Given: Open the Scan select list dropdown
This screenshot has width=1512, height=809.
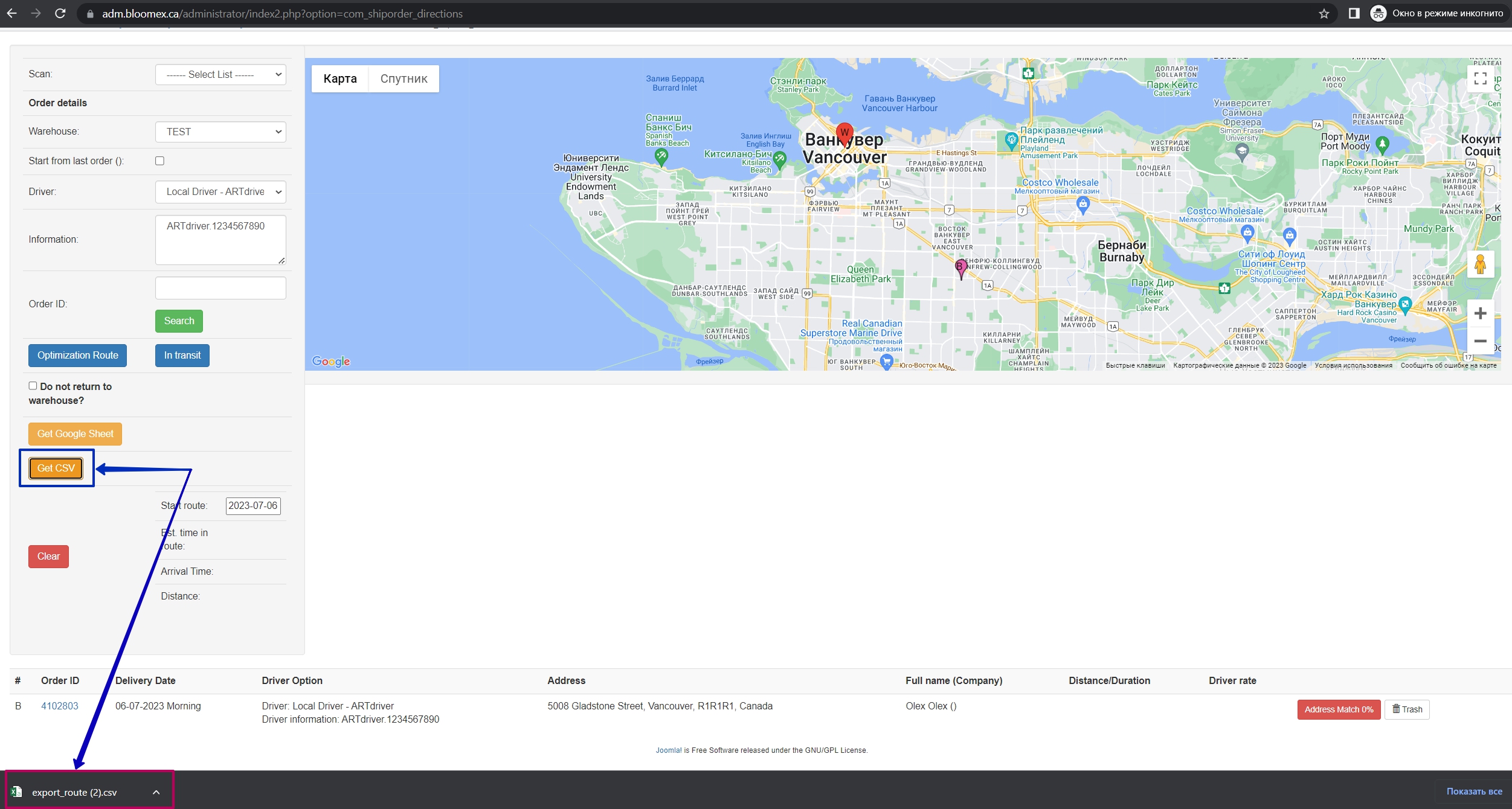Looking at the screenshot, I should 220,74.
